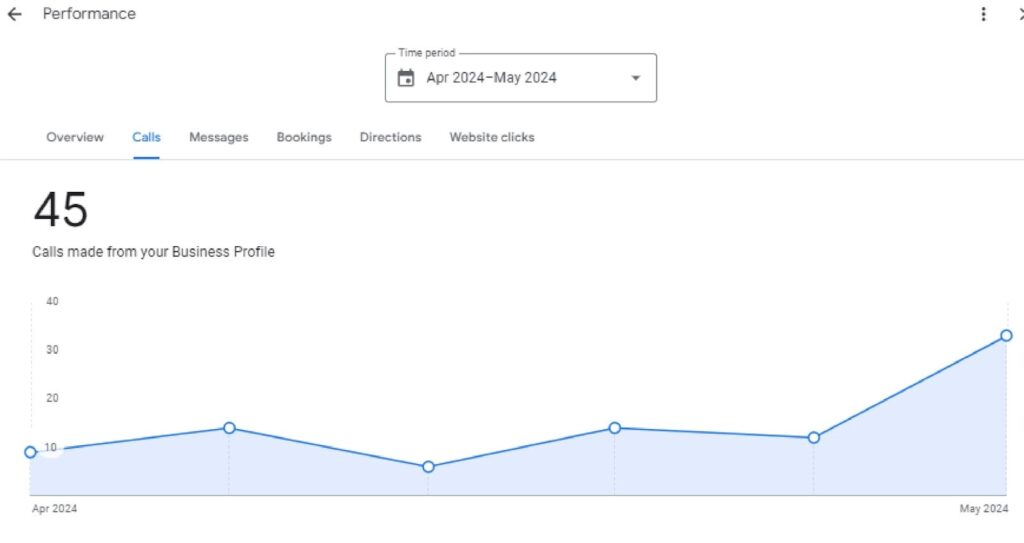Viewport: 1024px width, 543px height.
Task: Click the back arrow next to Performance
Action: 14,14
